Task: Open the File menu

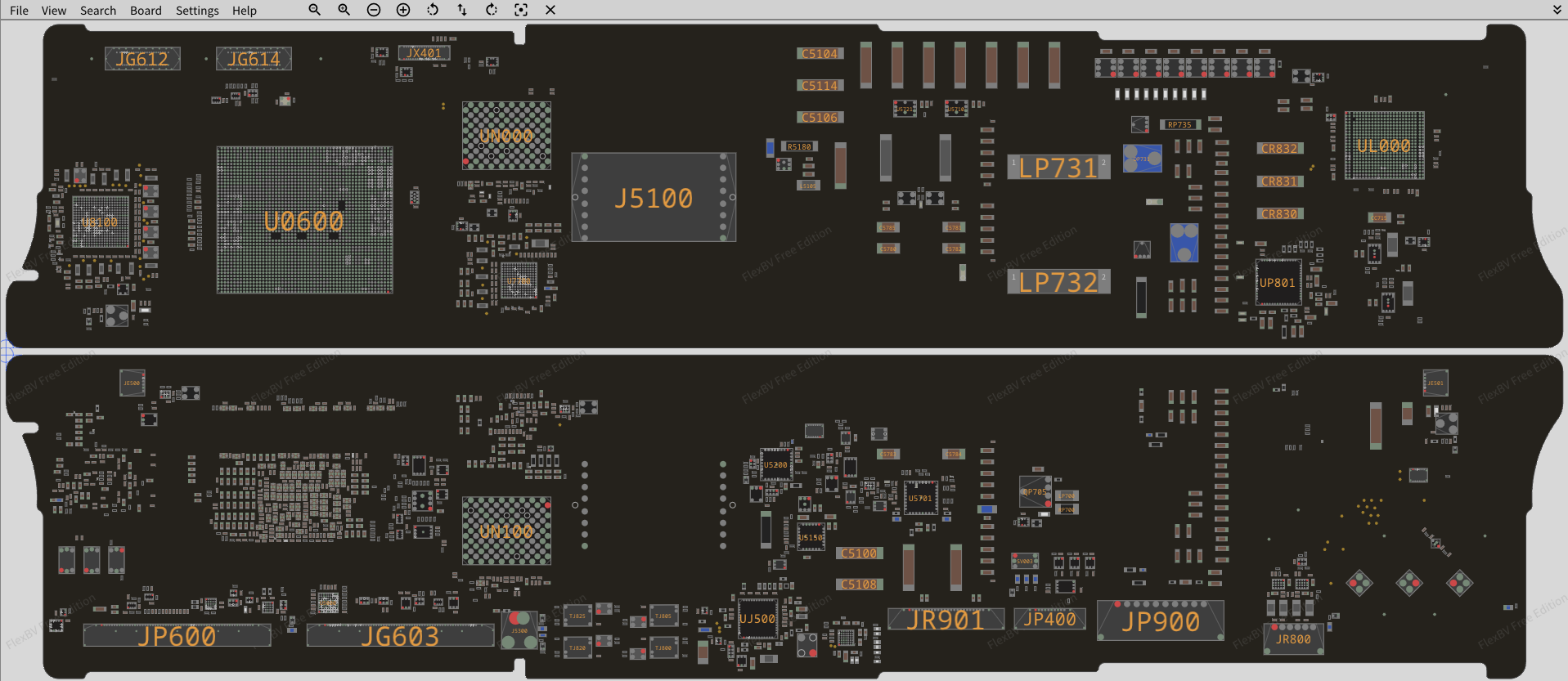Action: 19,11
